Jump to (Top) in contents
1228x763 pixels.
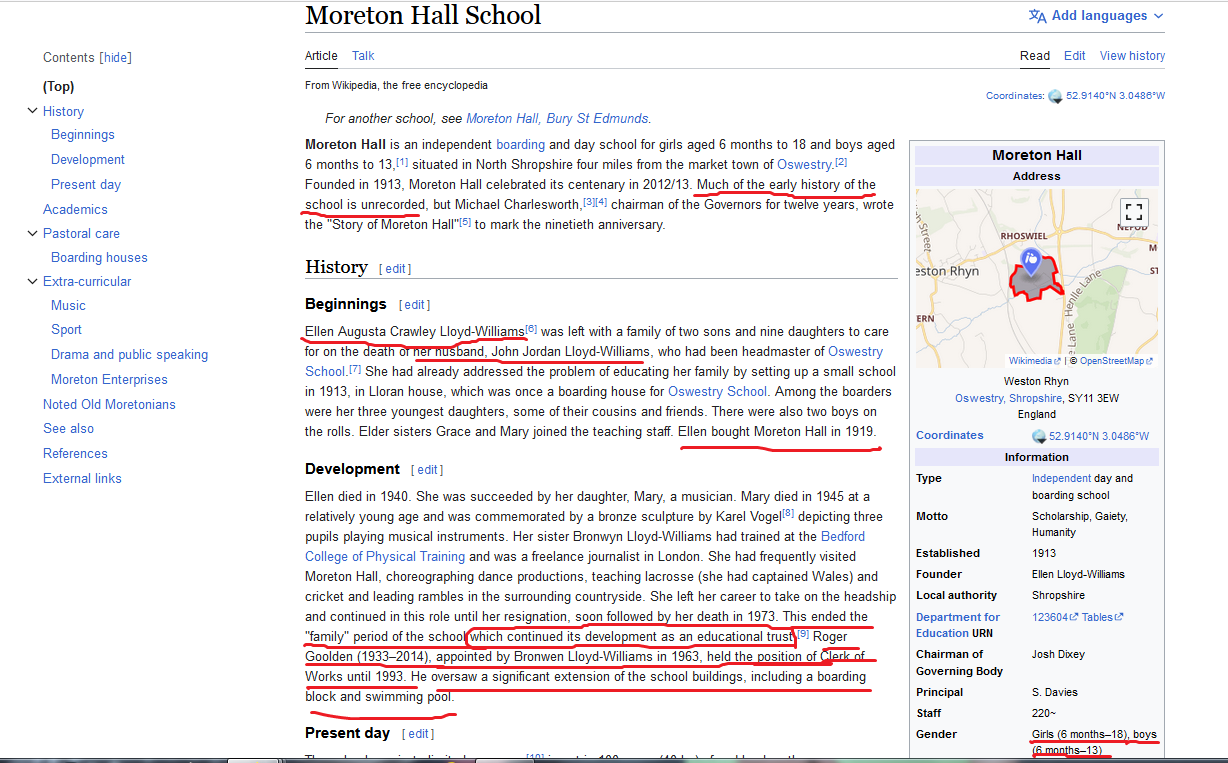59,87
